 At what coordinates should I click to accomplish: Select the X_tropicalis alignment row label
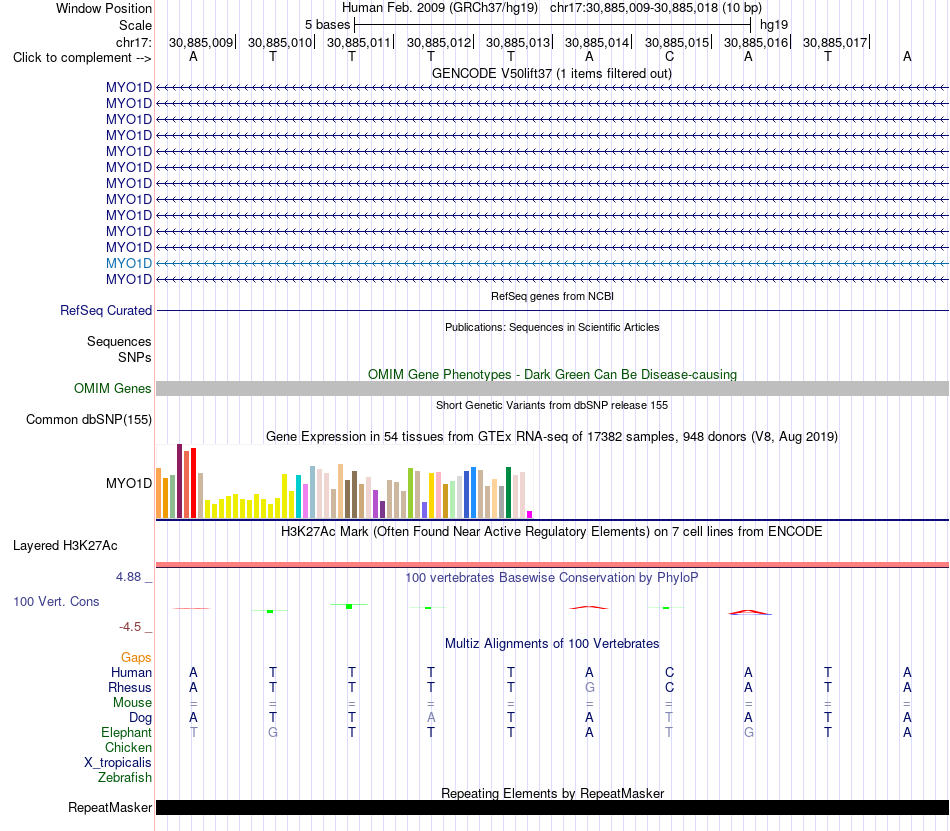[118, 763]
